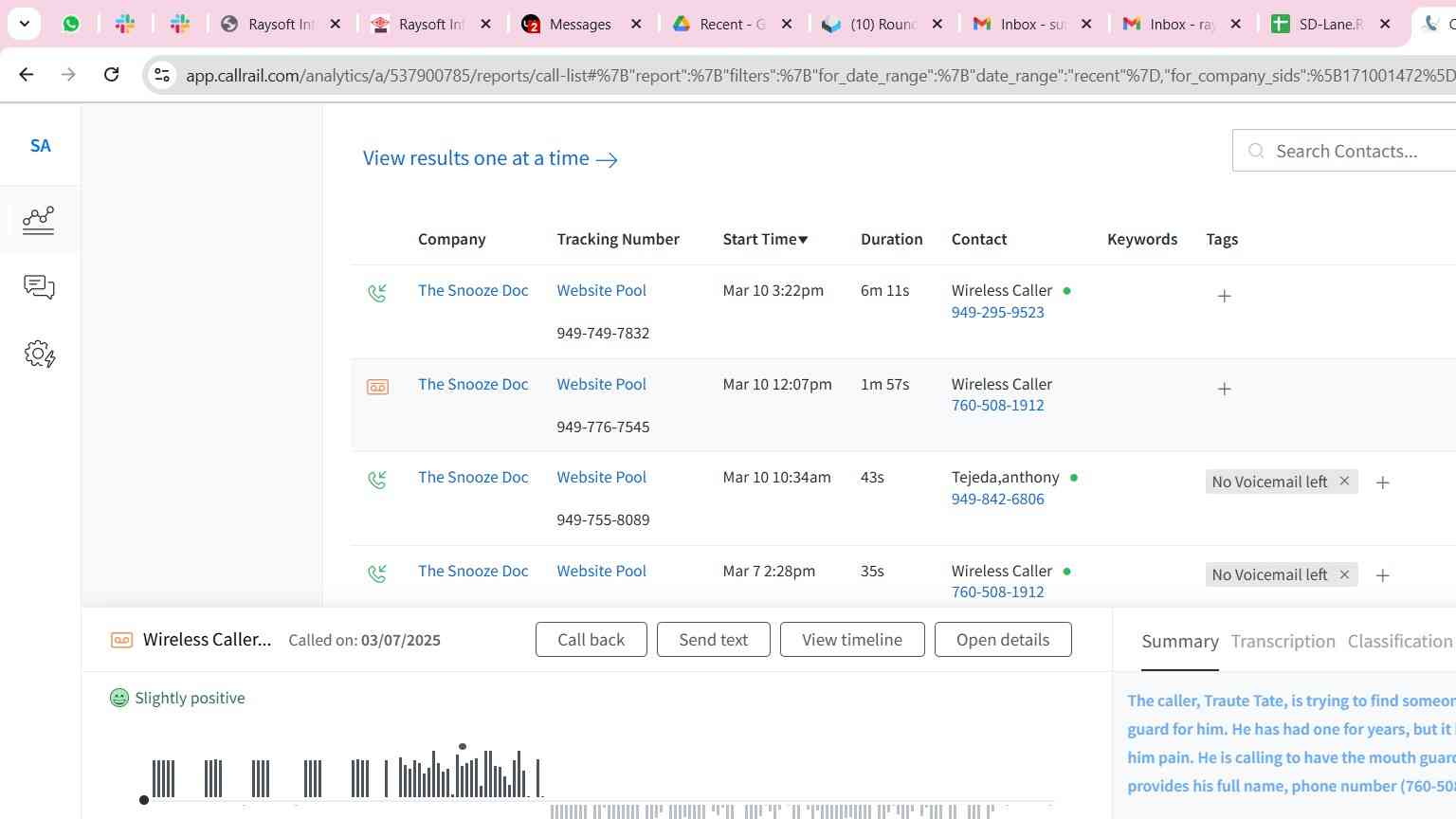Image resolution: width=1456 pixels, height=819 pixels.
Task: Remove No Voicemail left tag from Tejeda,anthony call
Action: 1344,482
